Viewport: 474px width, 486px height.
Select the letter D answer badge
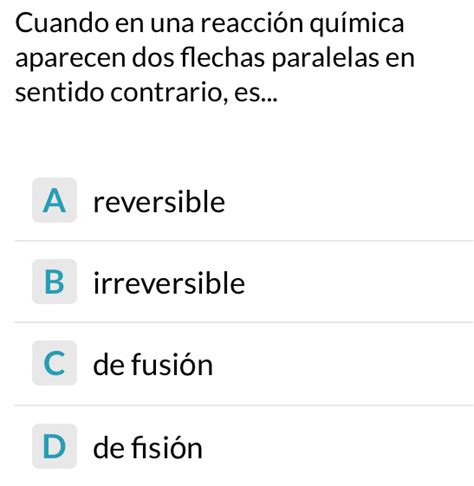coord(54,446)
